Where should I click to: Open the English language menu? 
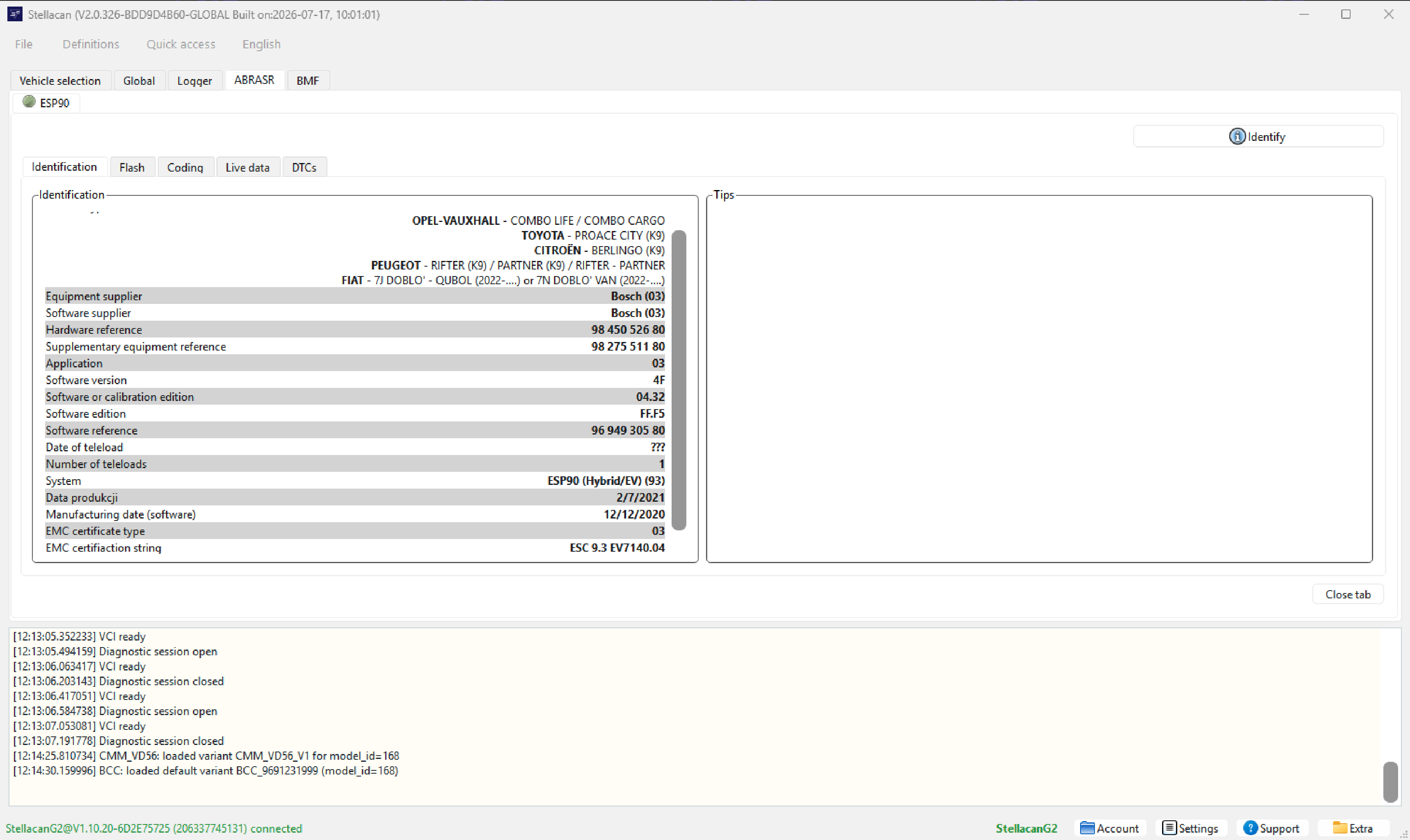(x=261, y=44)
